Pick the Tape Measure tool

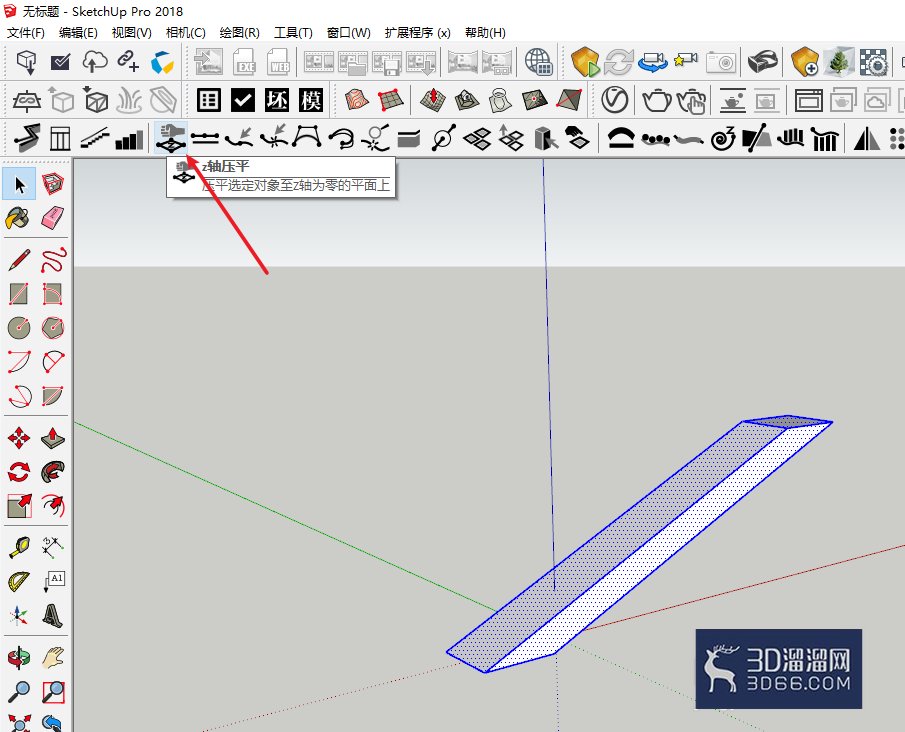(x=18, y=547)
